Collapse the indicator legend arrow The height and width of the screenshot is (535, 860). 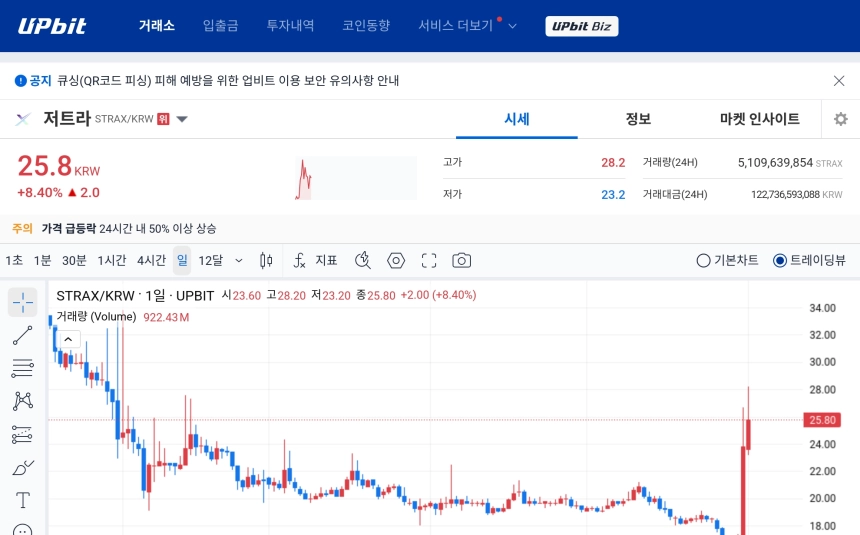[68, 339]
